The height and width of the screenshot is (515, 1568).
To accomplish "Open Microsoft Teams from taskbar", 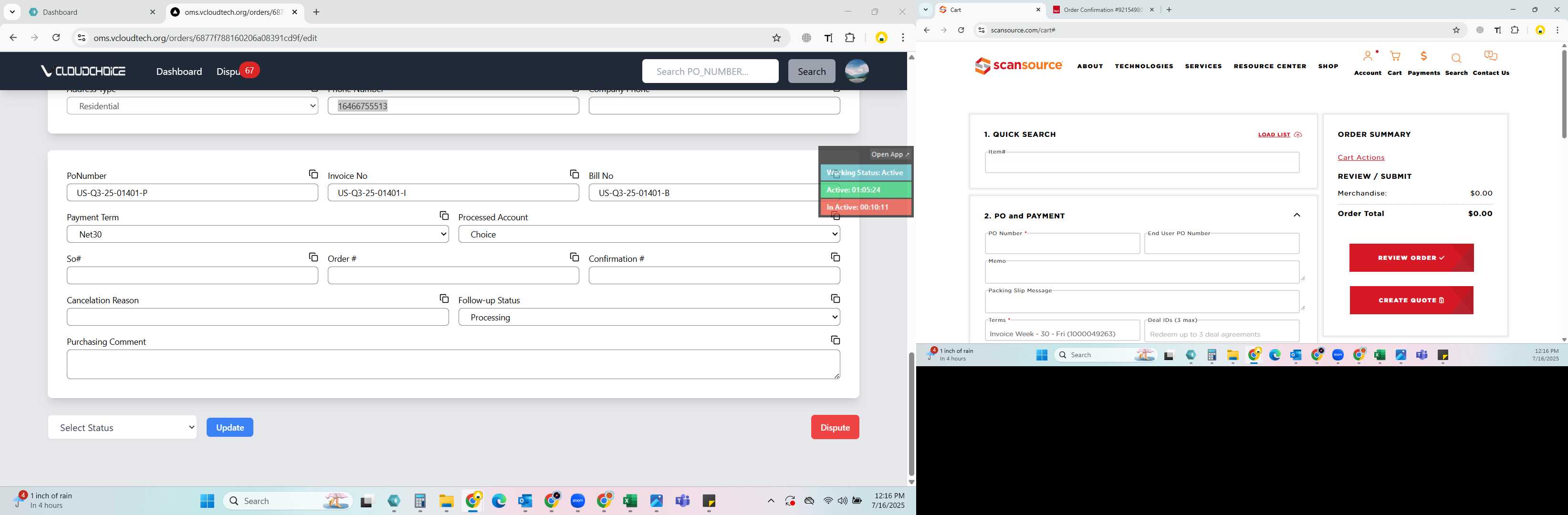I will click(x=682, y=501).
